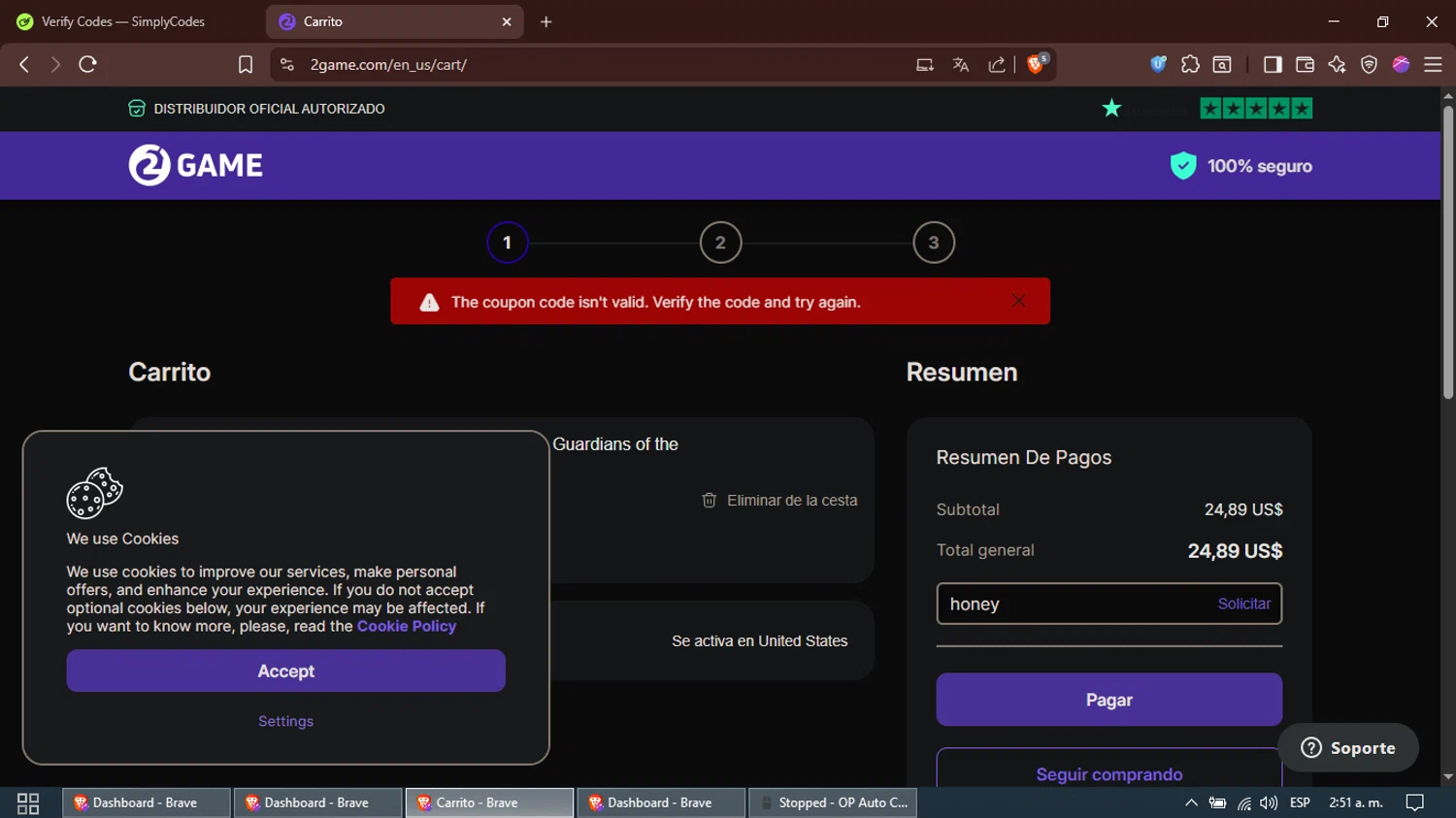Click the coupon code input field
1456x818 pixels.
(1075, 604)
